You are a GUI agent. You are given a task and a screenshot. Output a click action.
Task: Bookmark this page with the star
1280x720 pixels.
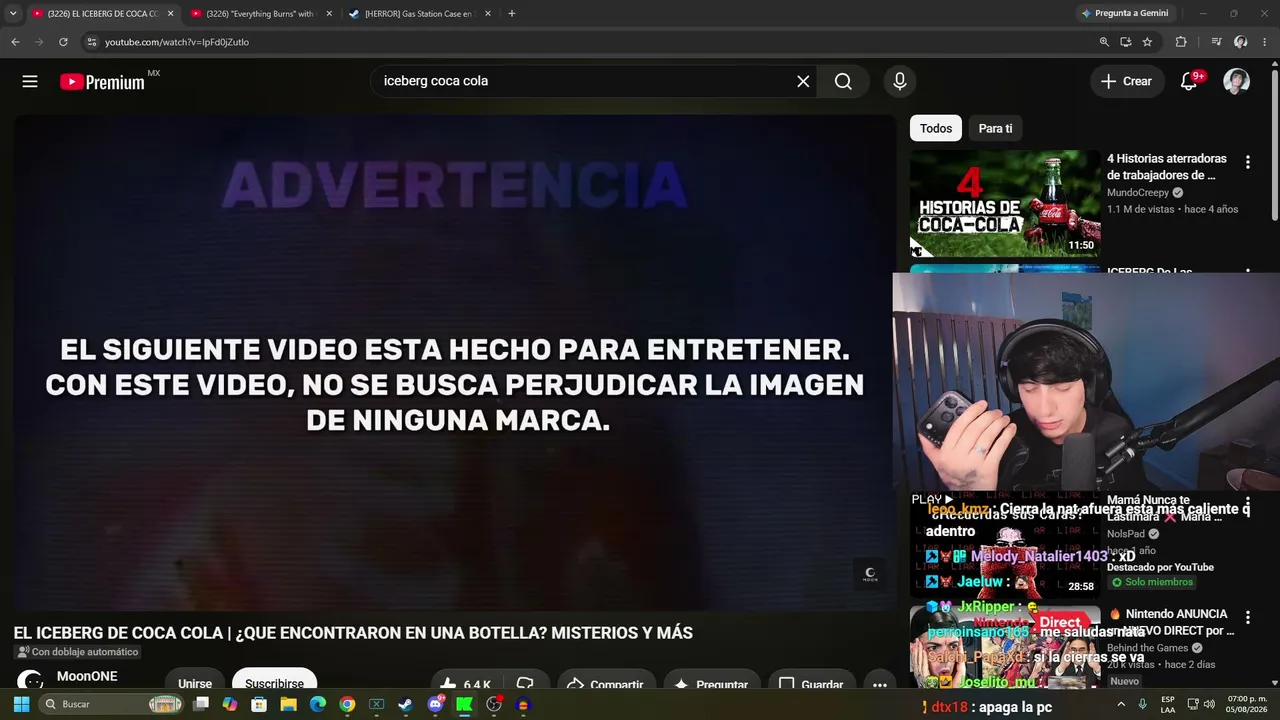click(x=1147, y=42)
